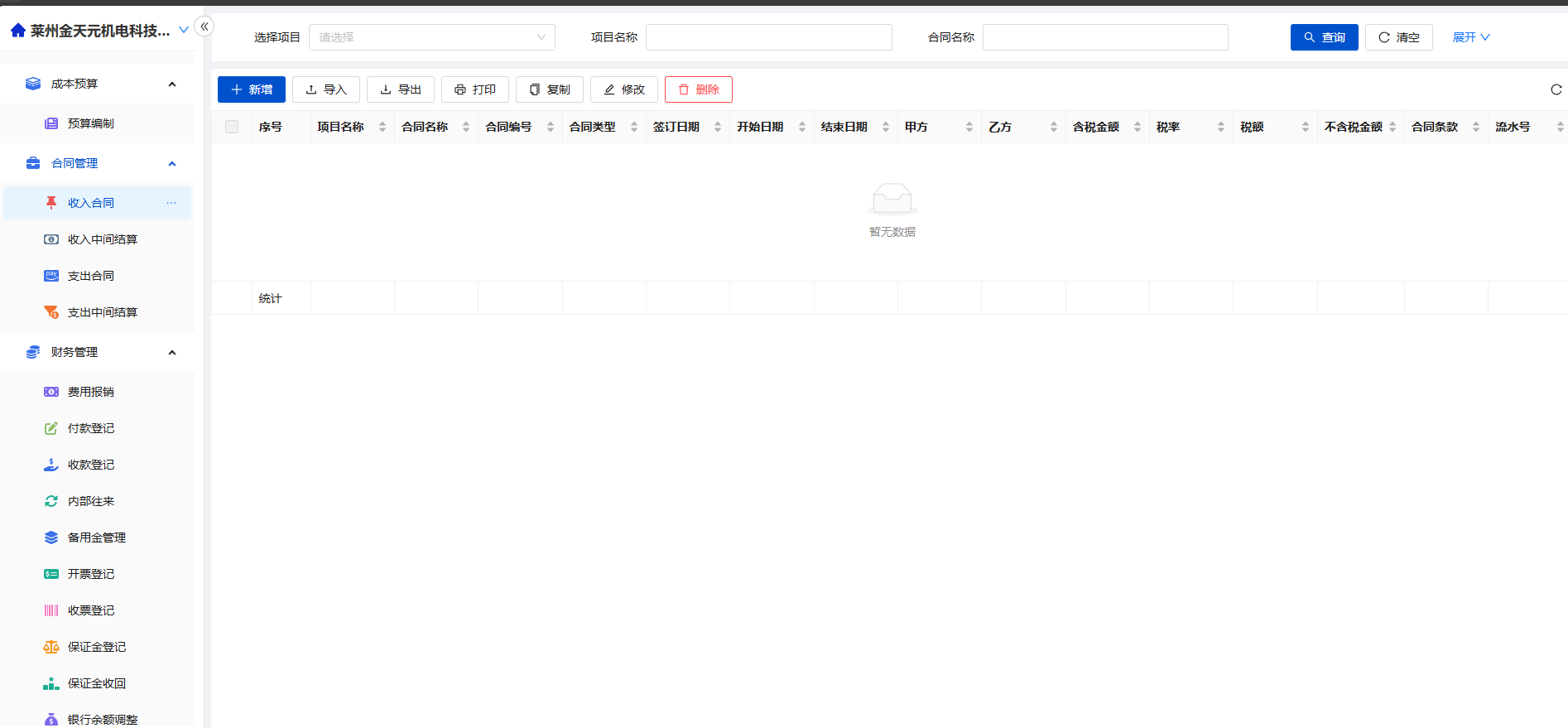This screenshot has width=1568, height=728.
Task: Go to 保证金登记 page
Action: (96, 647)
